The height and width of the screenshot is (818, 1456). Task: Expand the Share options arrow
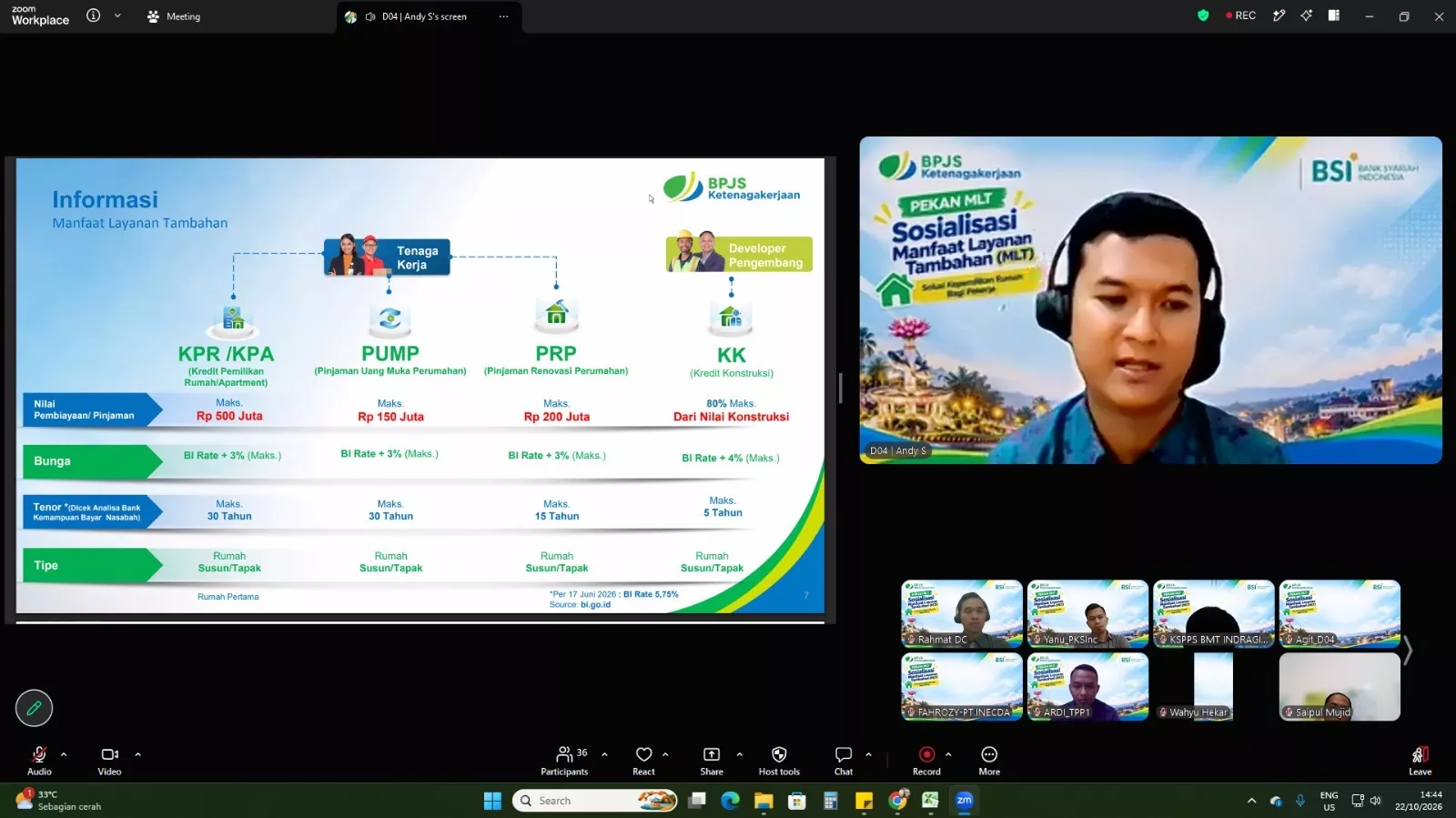coord(740,754)
